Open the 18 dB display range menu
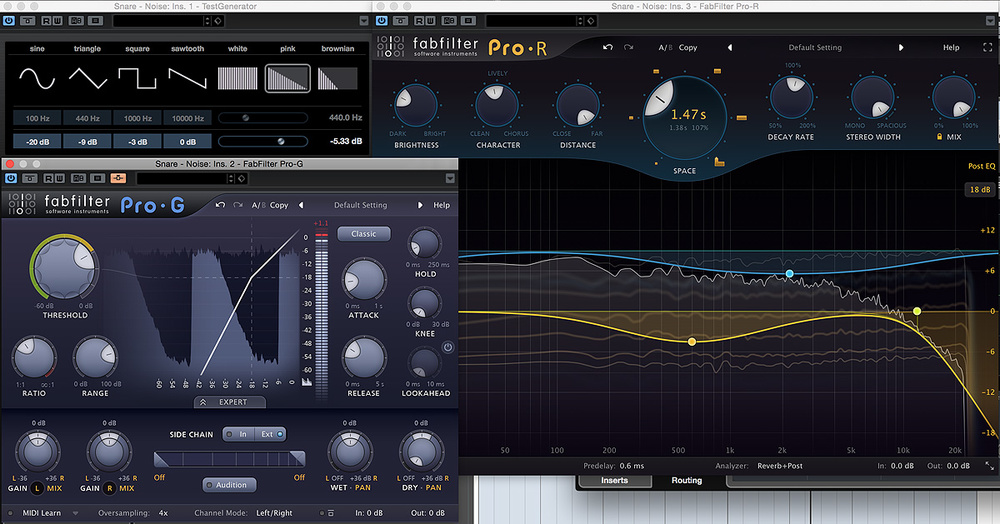The width and height of the screenshot is (1000, 524). click(x=980, y=189)
